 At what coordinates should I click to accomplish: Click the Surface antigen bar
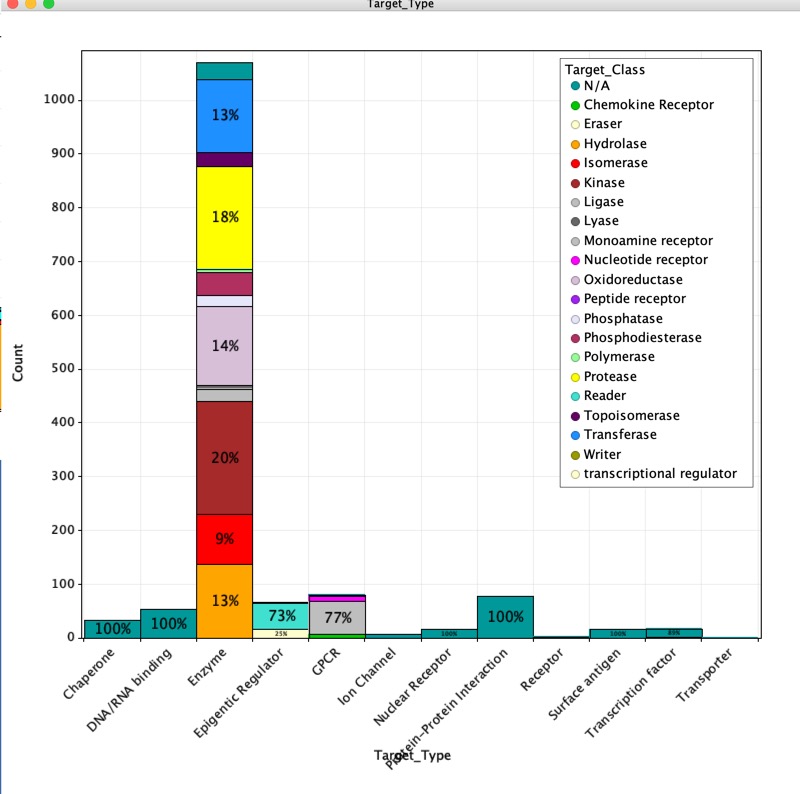point(618,633)
